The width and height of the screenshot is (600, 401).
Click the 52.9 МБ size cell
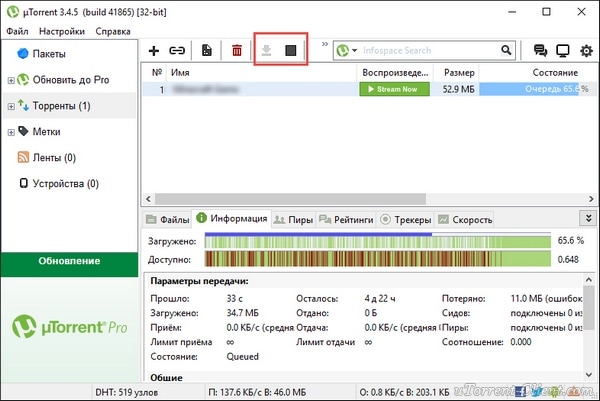click(x=458, y=89)
